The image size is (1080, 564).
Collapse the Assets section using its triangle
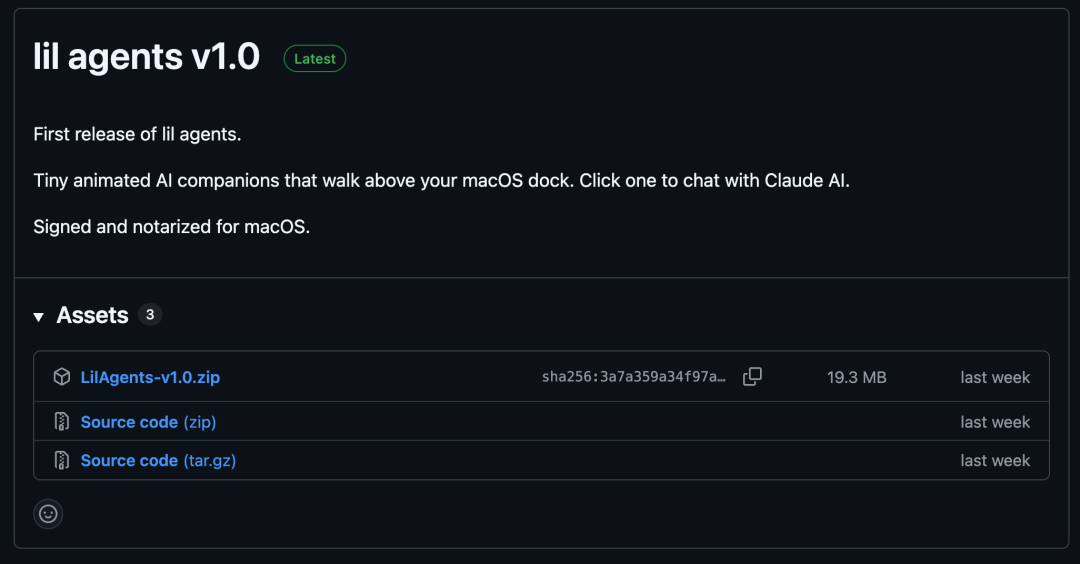tap(39, 317)
